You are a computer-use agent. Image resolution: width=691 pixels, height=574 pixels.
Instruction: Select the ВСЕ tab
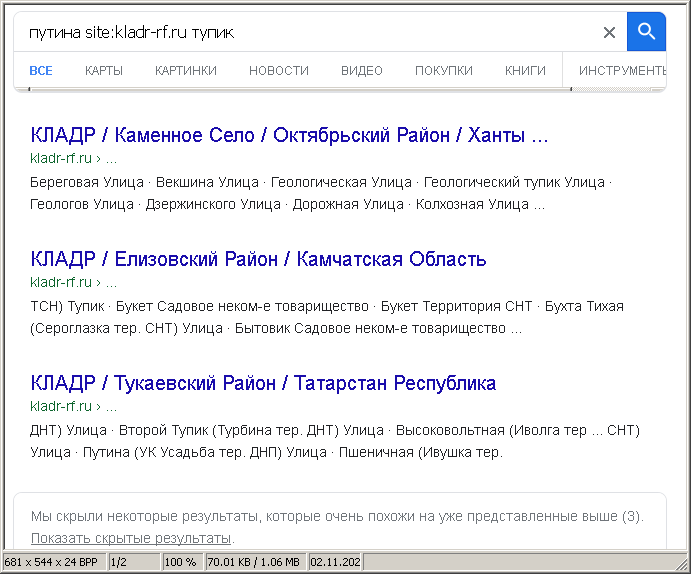coord(41,70)
